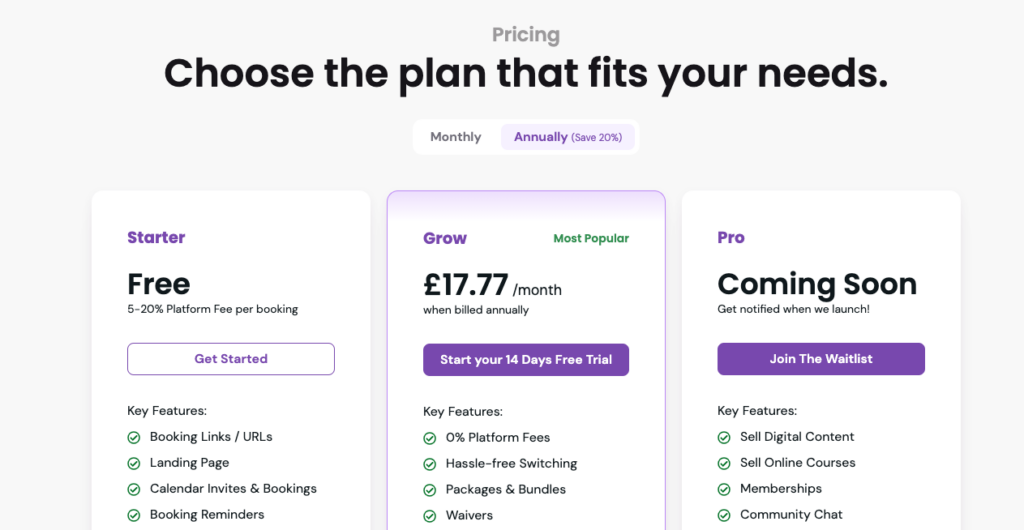This screenshot has width=1024, height=530.
Task: Click checkmark next to Hassle-free Switching
Action: pos(430,464)
